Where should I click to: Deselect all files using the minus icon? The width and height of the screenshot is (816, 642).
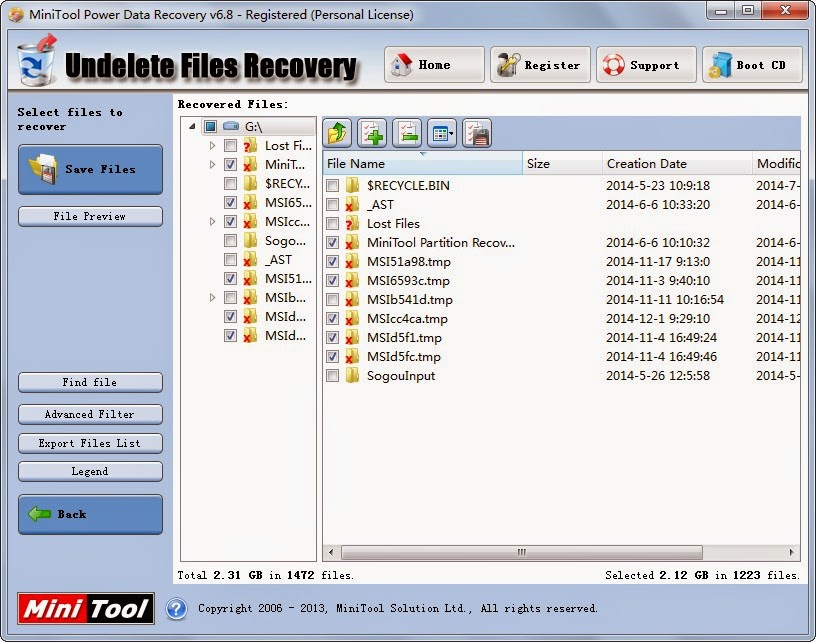pos(406,131)
